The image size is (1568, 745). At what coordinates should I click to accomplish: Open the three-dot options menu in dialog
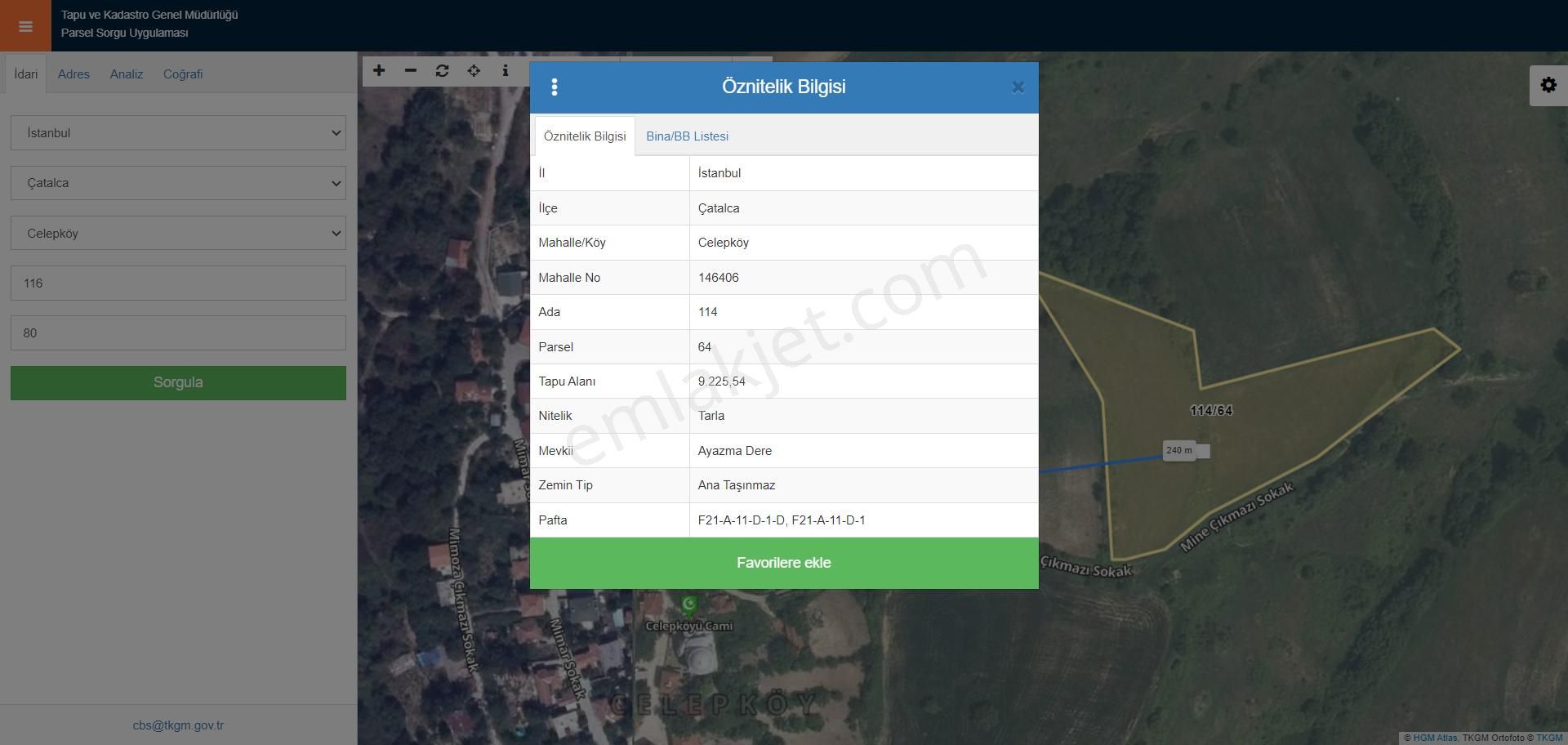click(555, 87)
